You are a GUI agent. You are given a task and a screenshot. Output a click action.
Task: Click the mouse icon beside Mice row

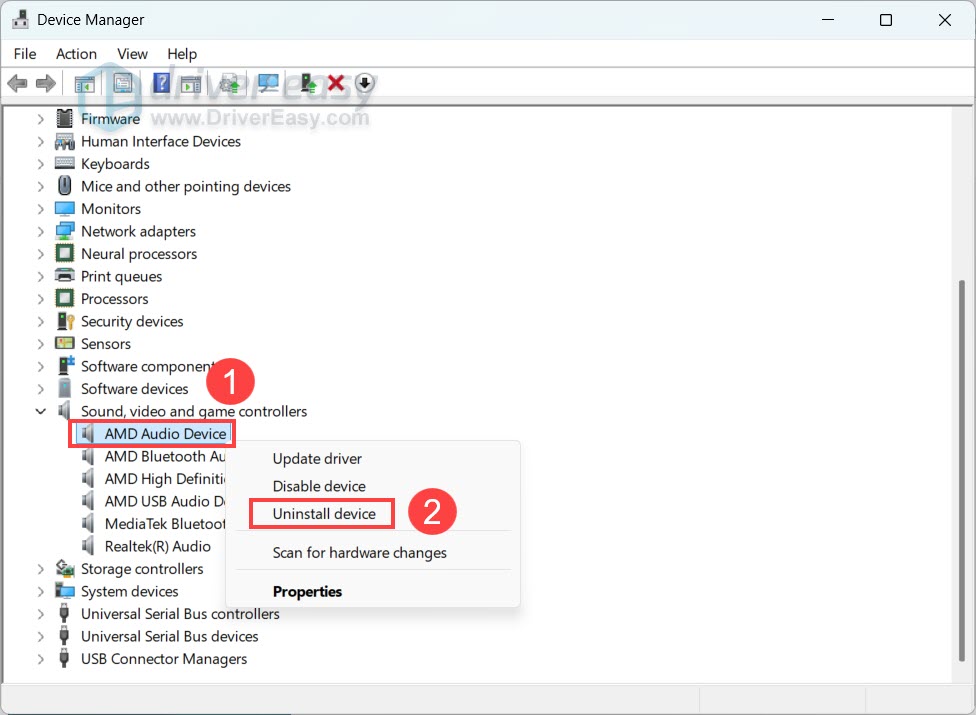click(x=64, y=186)
